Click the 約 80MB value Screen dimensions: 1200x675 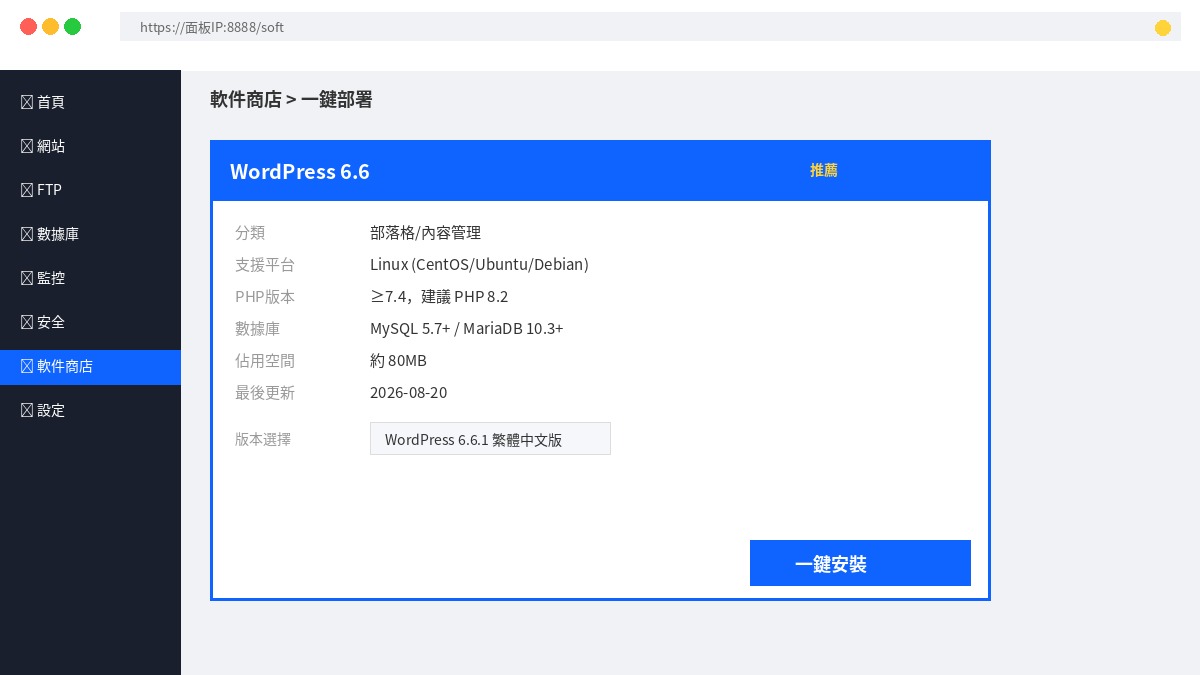(398, 361)
